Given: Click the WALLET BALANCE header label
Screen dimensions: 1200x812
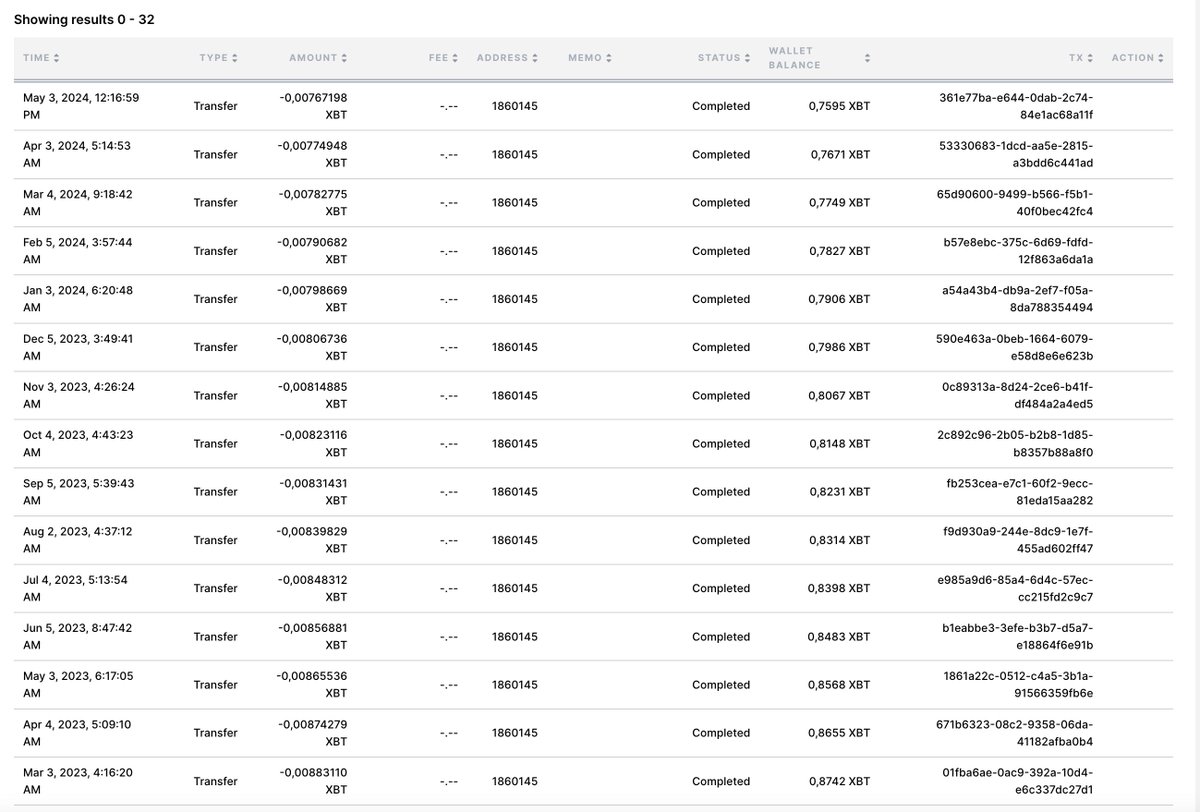Looking at the screenshot, I should click(x=795, y=58).
